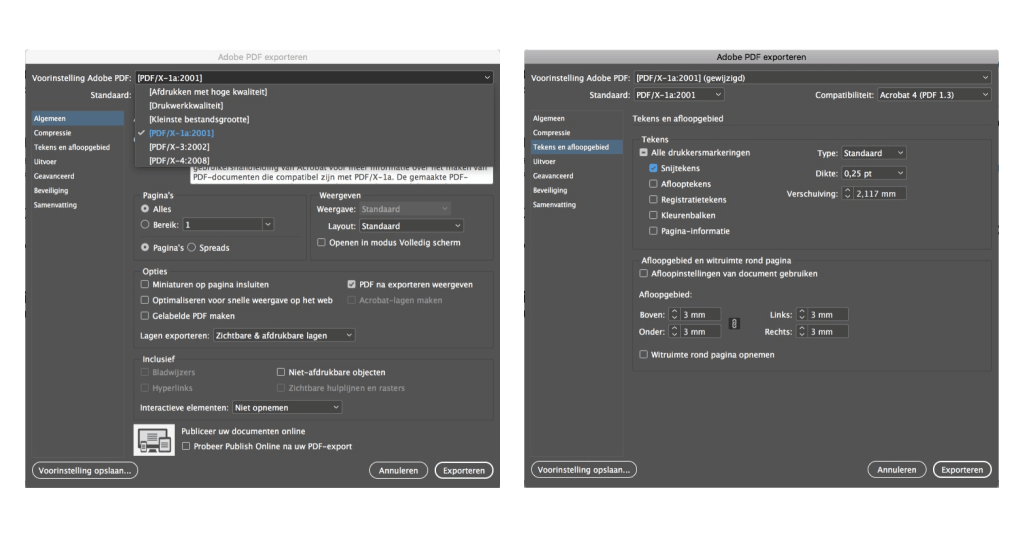
Task: Toggle Alle drukkersmarkeringen checkbox
Action: tap(643, 153)
